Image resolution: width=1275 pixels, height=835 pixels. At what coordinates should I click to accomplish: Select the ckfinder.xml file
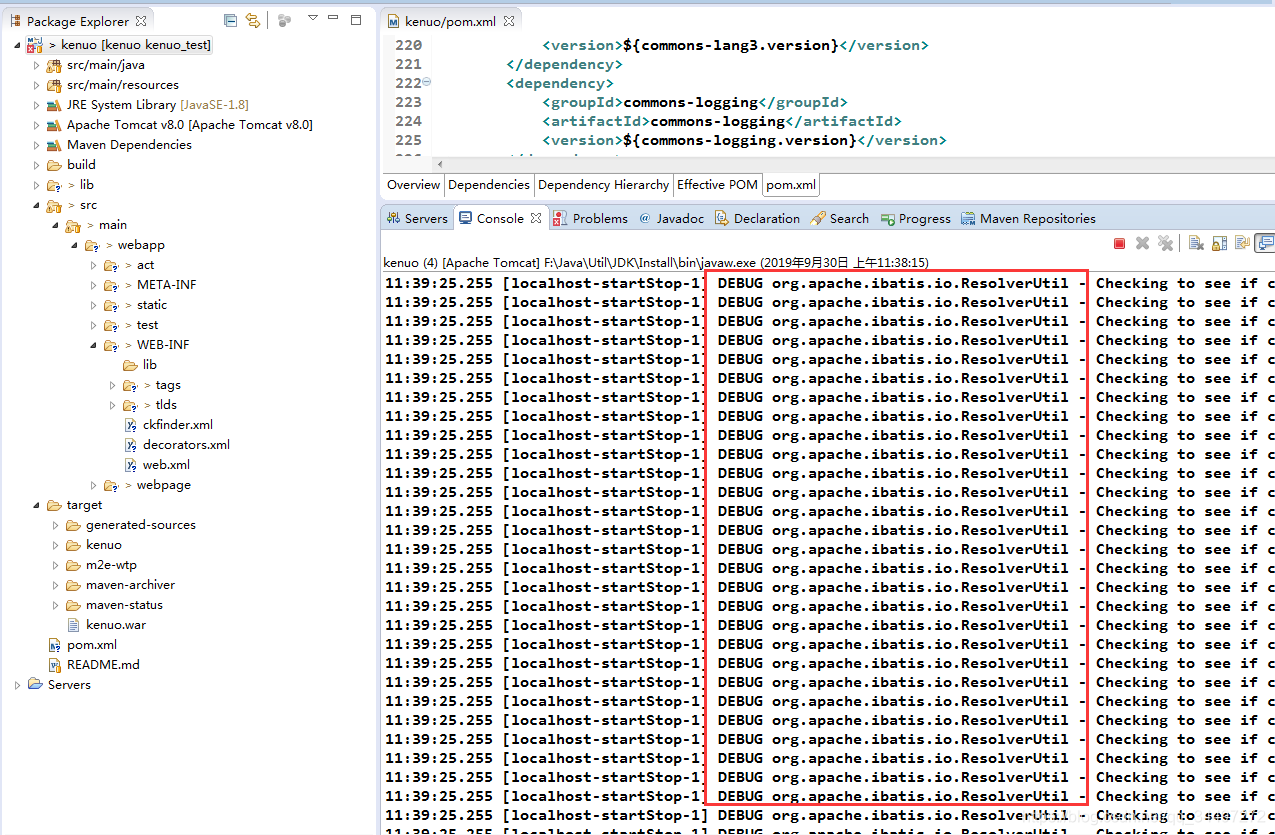coord(178,425)
